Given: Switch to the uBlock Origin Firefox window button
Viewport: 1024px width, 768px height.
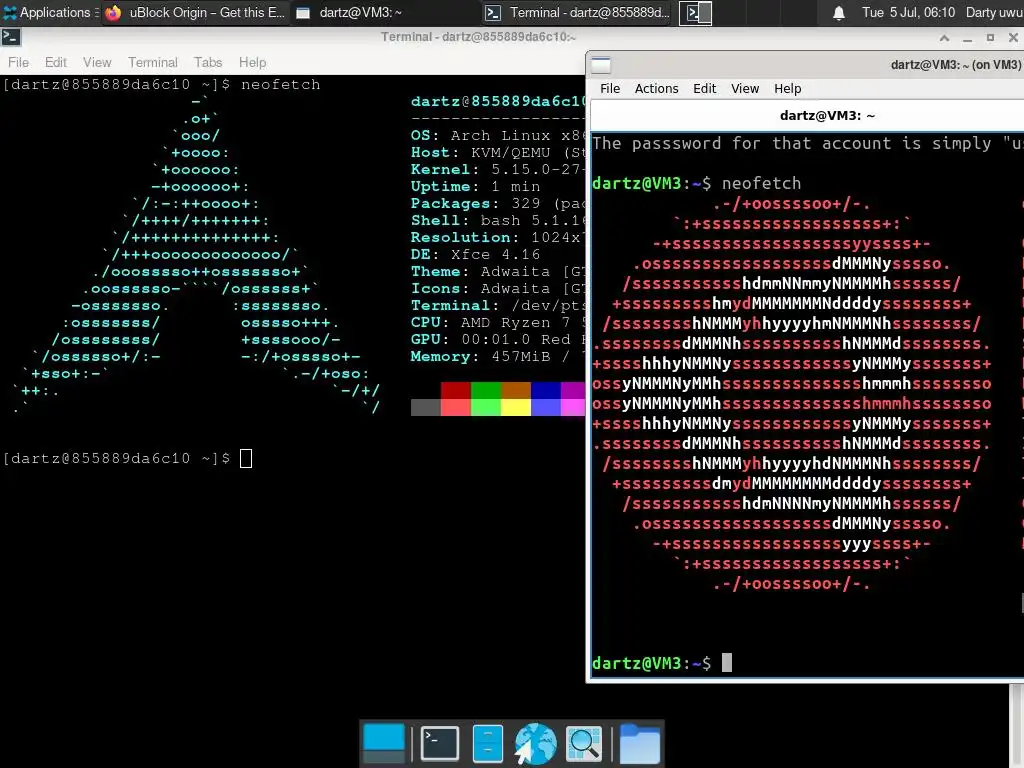Looking at the screenshot, I should click(196, 12).
